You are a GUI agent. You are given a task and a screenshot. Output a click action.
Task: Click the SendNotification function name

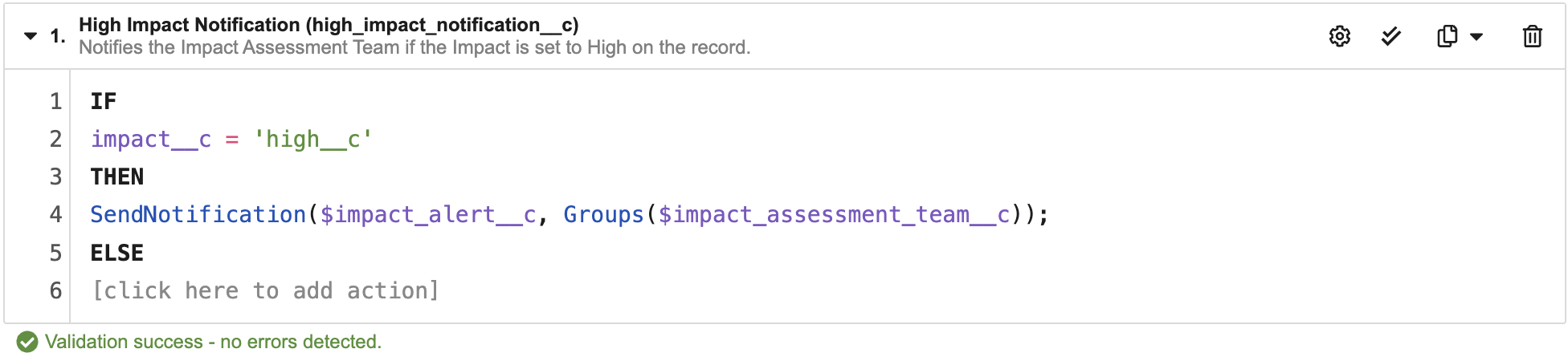(198, 214)
